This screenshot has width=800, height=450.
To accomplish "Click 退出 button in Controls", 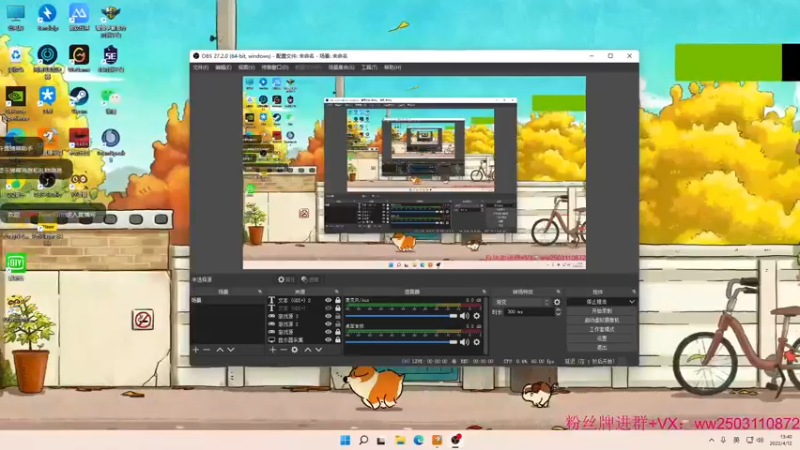I will (602, 348).
